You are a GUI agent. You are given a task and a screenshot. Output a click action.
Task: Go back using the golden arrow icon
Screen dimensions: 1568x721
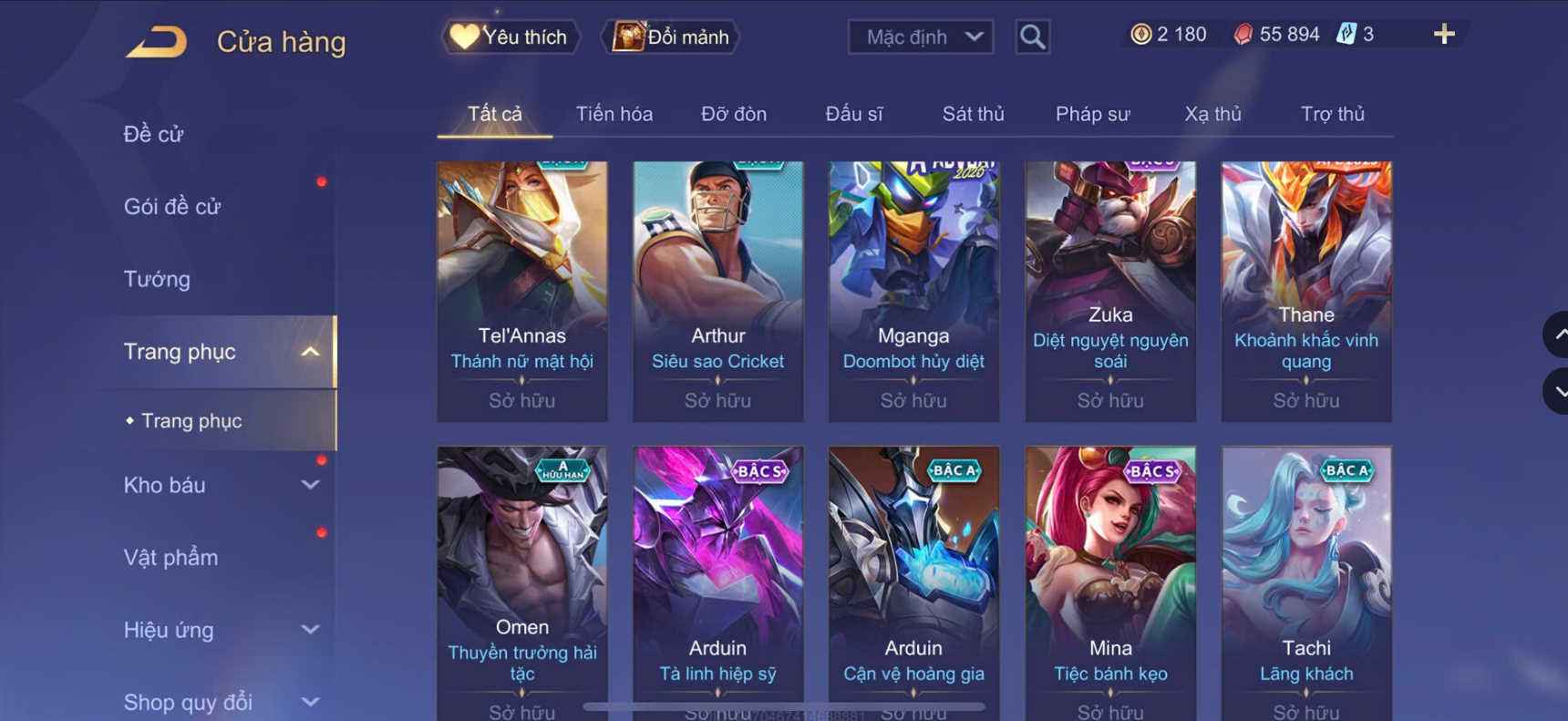point(156,42)
